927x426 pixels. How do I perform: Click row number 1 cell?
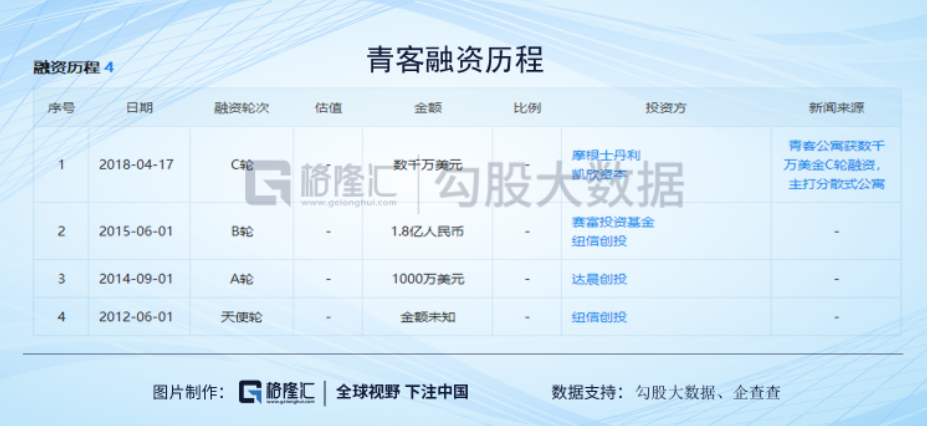click(61, 164)
